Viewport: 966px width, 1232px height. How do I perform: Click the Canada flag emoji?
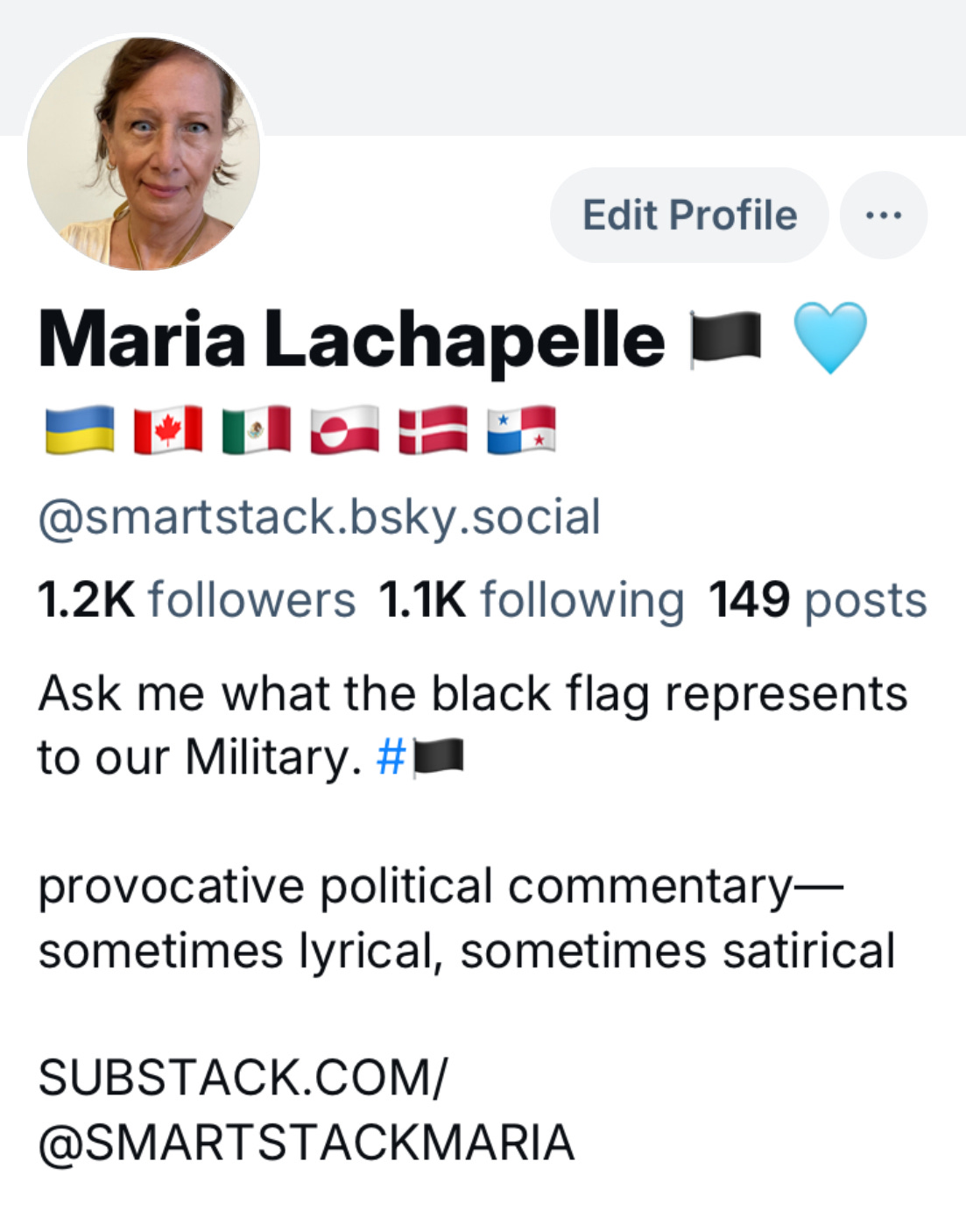click(168, 429)
